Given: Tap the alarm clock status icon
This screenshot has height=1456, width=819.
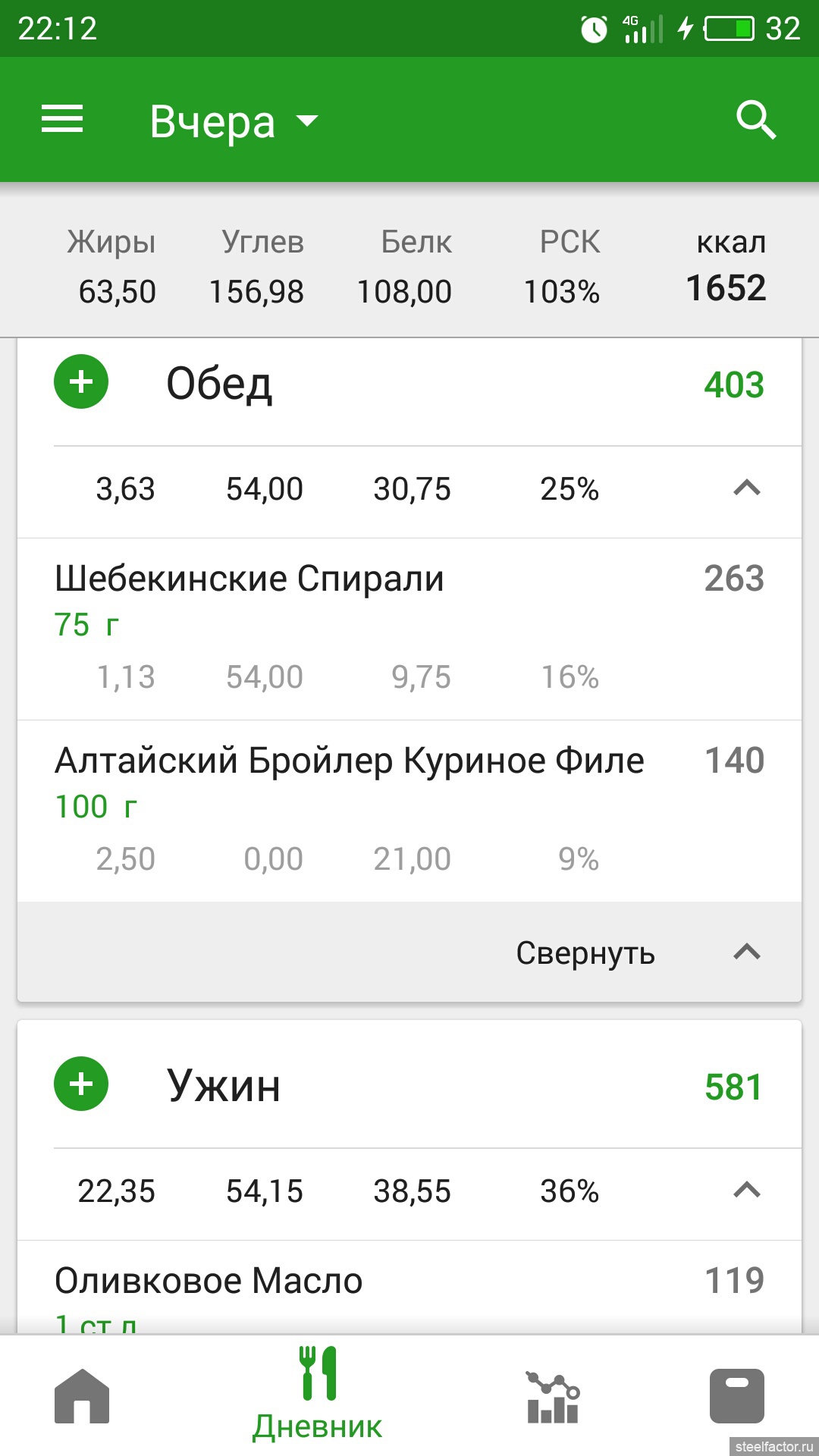Looking at the screenshot, I should pos(594,29).
